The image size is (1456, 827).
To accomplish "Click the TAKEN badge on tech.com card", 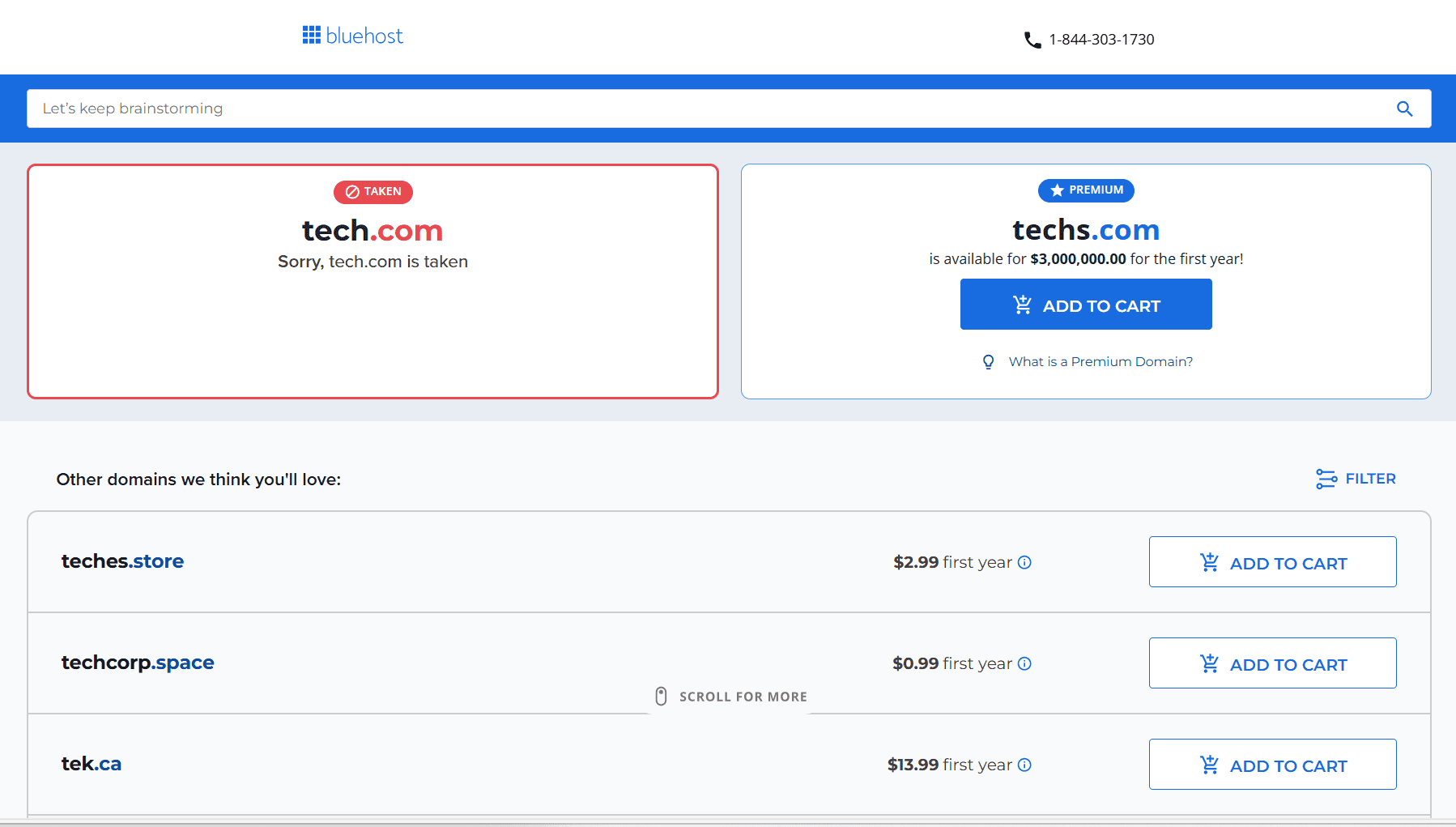I will tap(373, 192).
